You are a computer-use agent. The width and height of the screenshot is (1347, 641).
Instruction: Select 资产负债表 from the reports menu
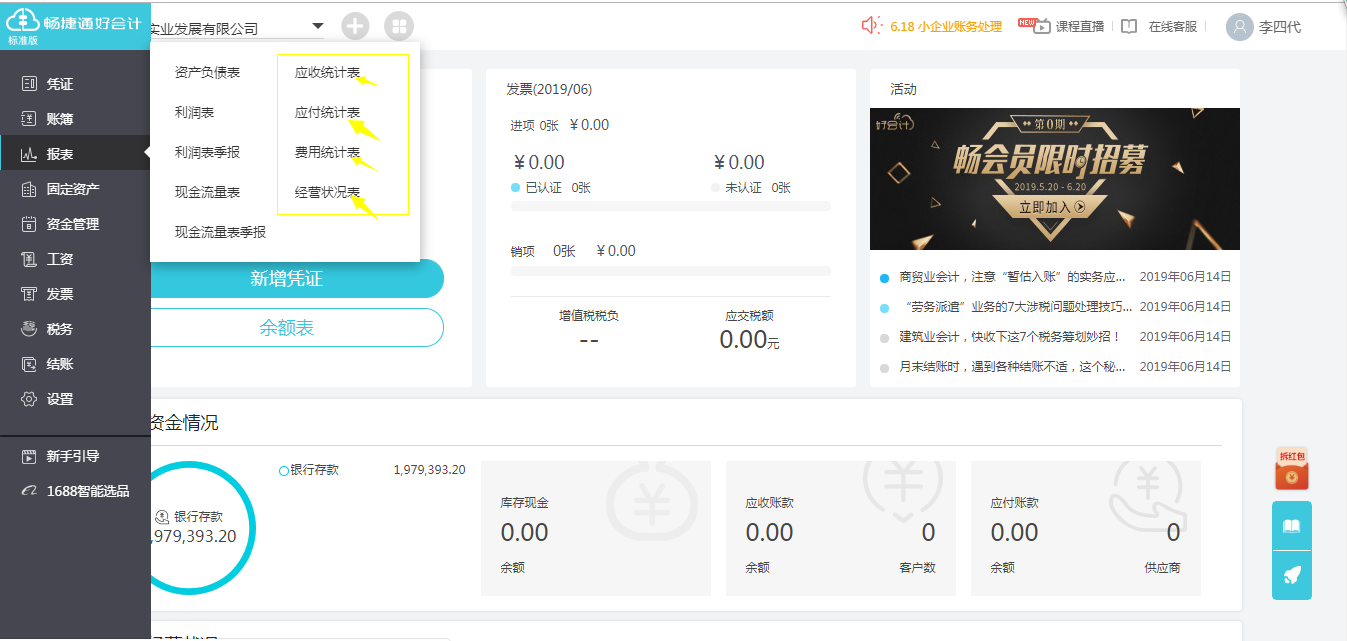(x=207, y=73)
